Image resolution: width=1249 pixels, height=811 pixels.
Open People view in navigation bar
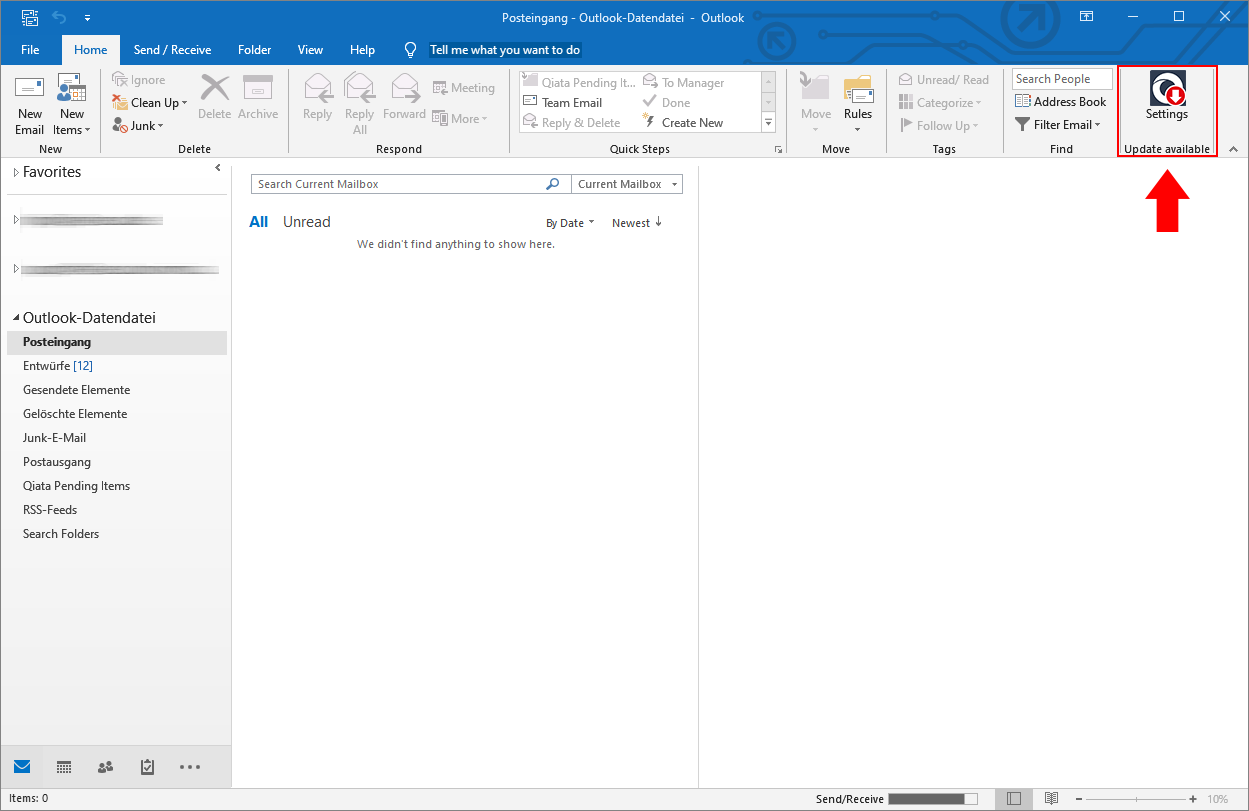105,767
